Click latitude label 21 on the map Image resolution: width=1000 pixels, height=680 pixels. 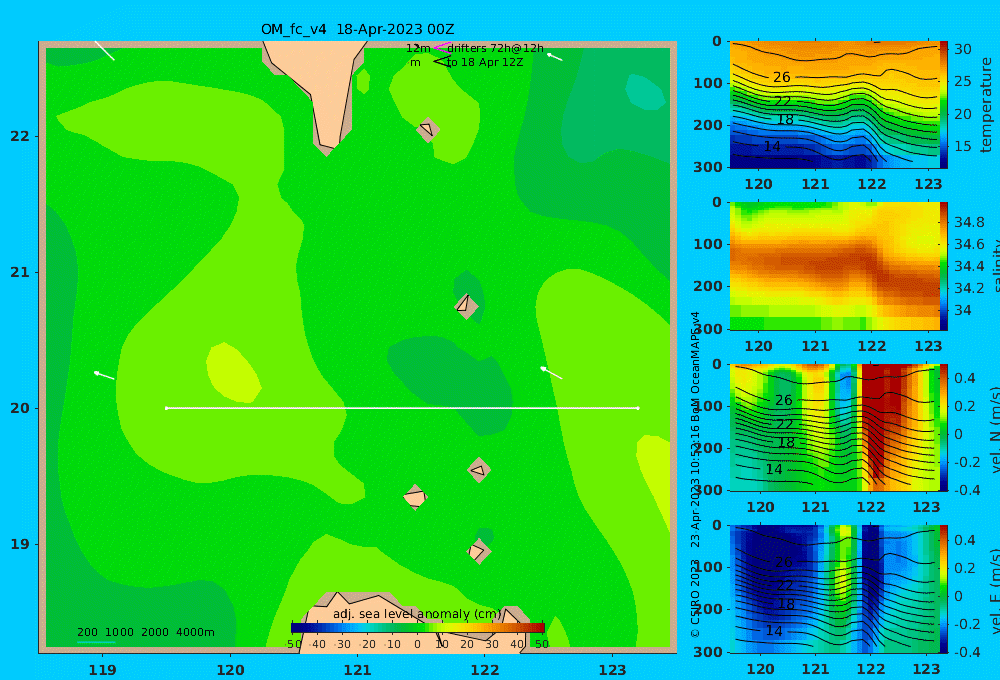(20, 272)
